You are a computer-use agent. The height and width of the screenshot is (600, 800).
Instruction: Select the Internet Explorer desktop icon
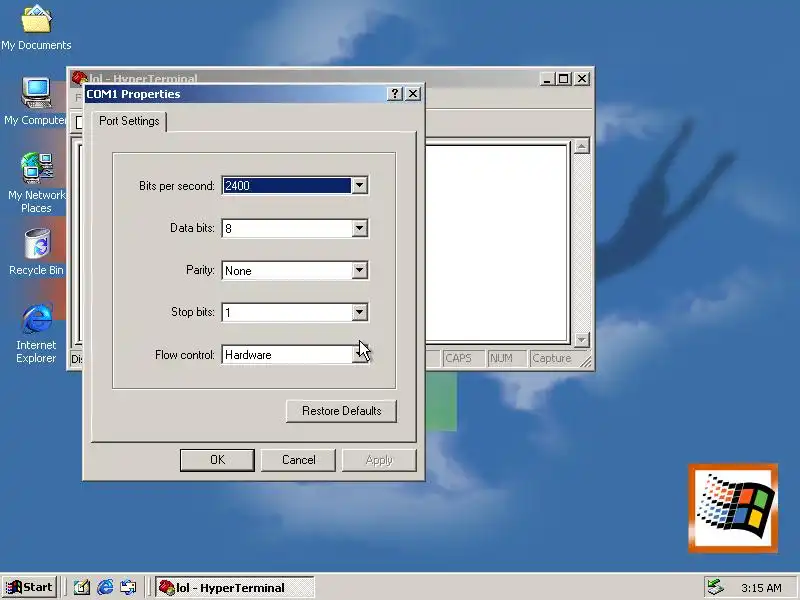(x=36, y=333)
